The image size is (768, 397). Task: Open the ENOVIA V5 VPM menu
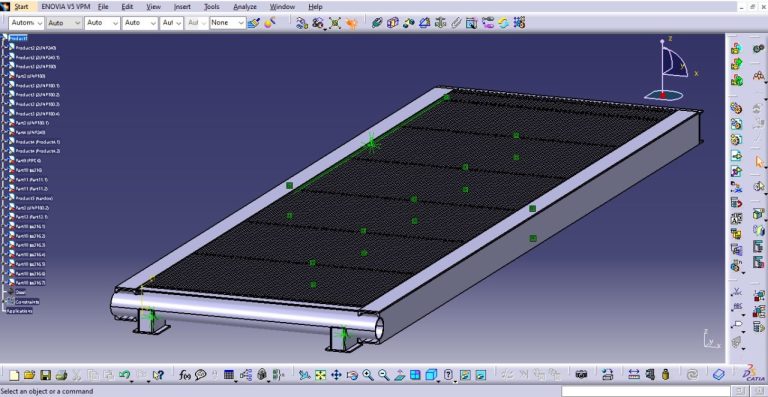click(66, 7)
